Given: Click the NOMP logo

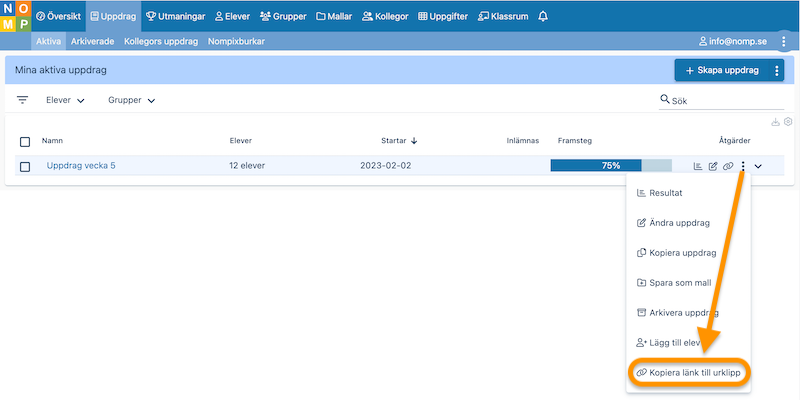Looking at the screenshot, I should coord(15,16).
